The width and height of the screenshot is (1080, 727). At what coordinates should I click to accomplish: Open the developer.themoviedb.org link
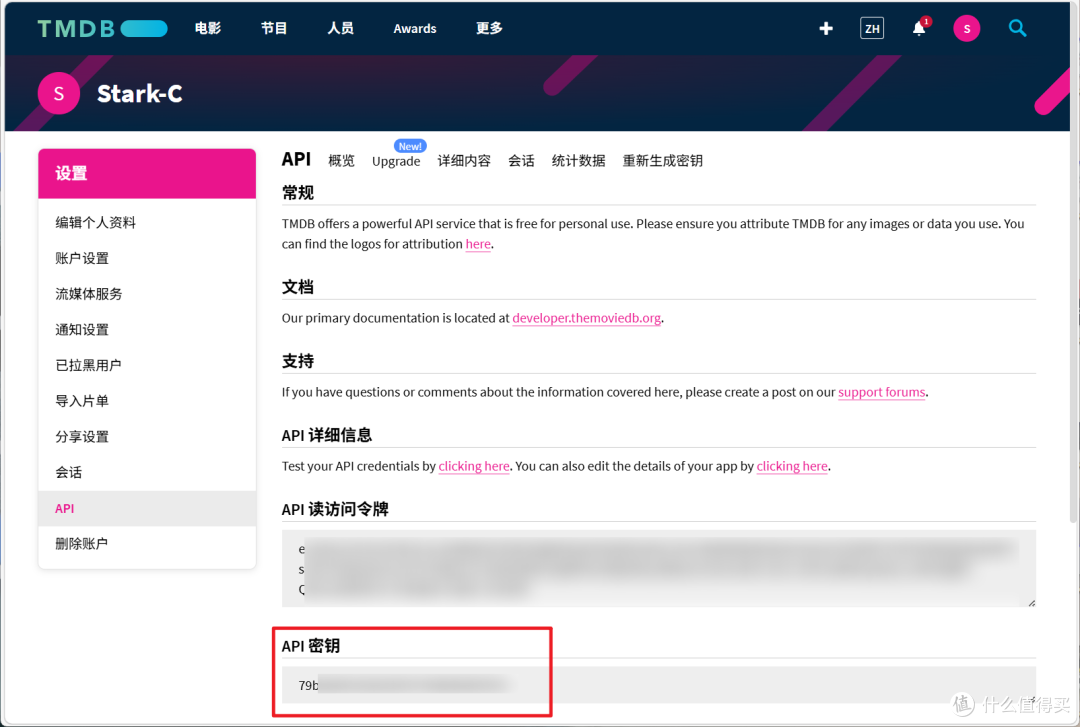click(x=587, y=318)
